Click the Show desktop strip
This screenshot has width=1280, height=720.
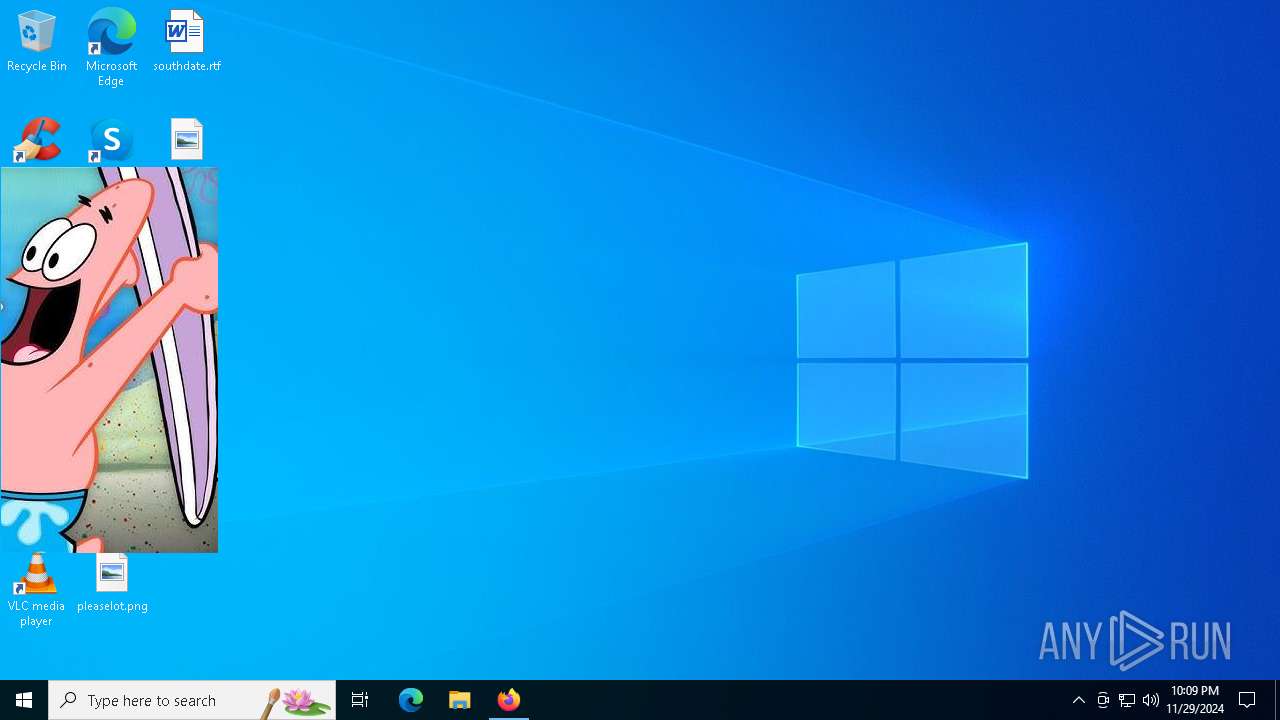point(1277,700)
